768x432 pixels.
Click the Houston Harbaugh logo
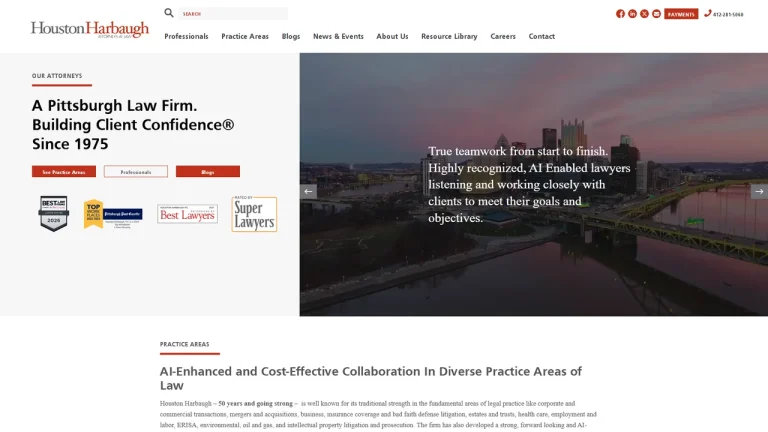[x=90, y=29]
